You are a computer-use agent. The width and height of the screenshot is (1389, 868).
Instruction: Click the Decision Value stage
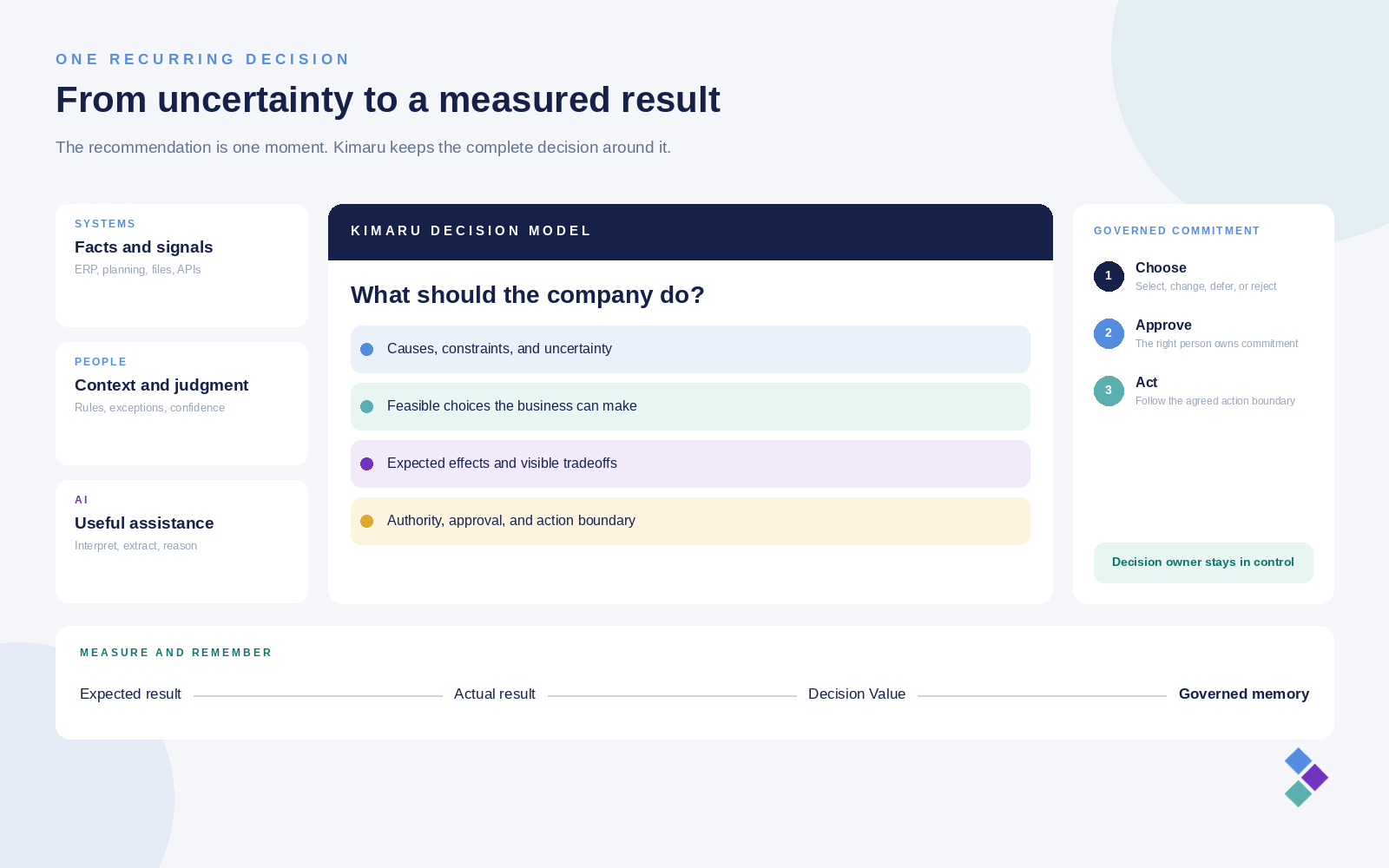(x=857, y=694)
